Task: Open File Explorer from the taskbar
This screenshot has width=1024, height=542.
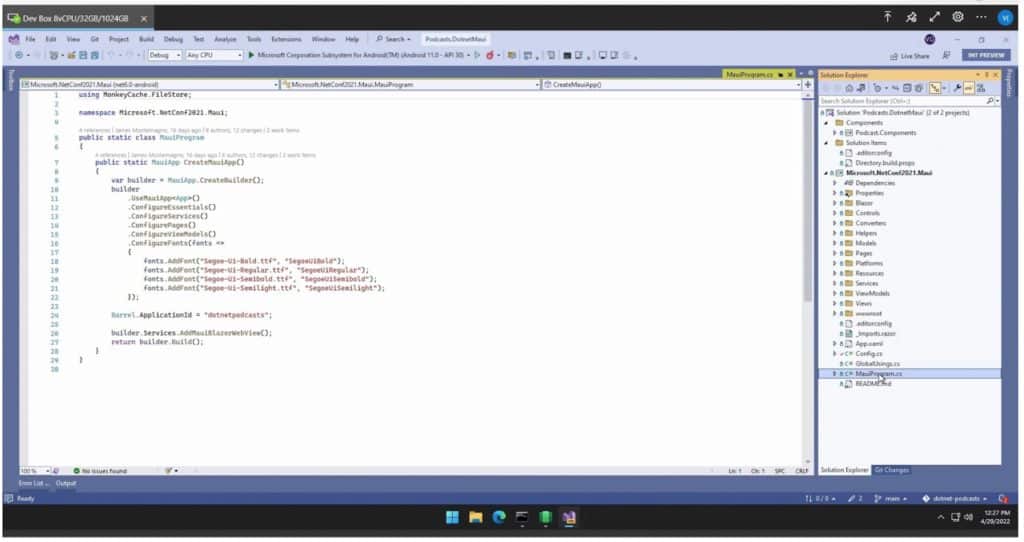Action: point(475,518)
